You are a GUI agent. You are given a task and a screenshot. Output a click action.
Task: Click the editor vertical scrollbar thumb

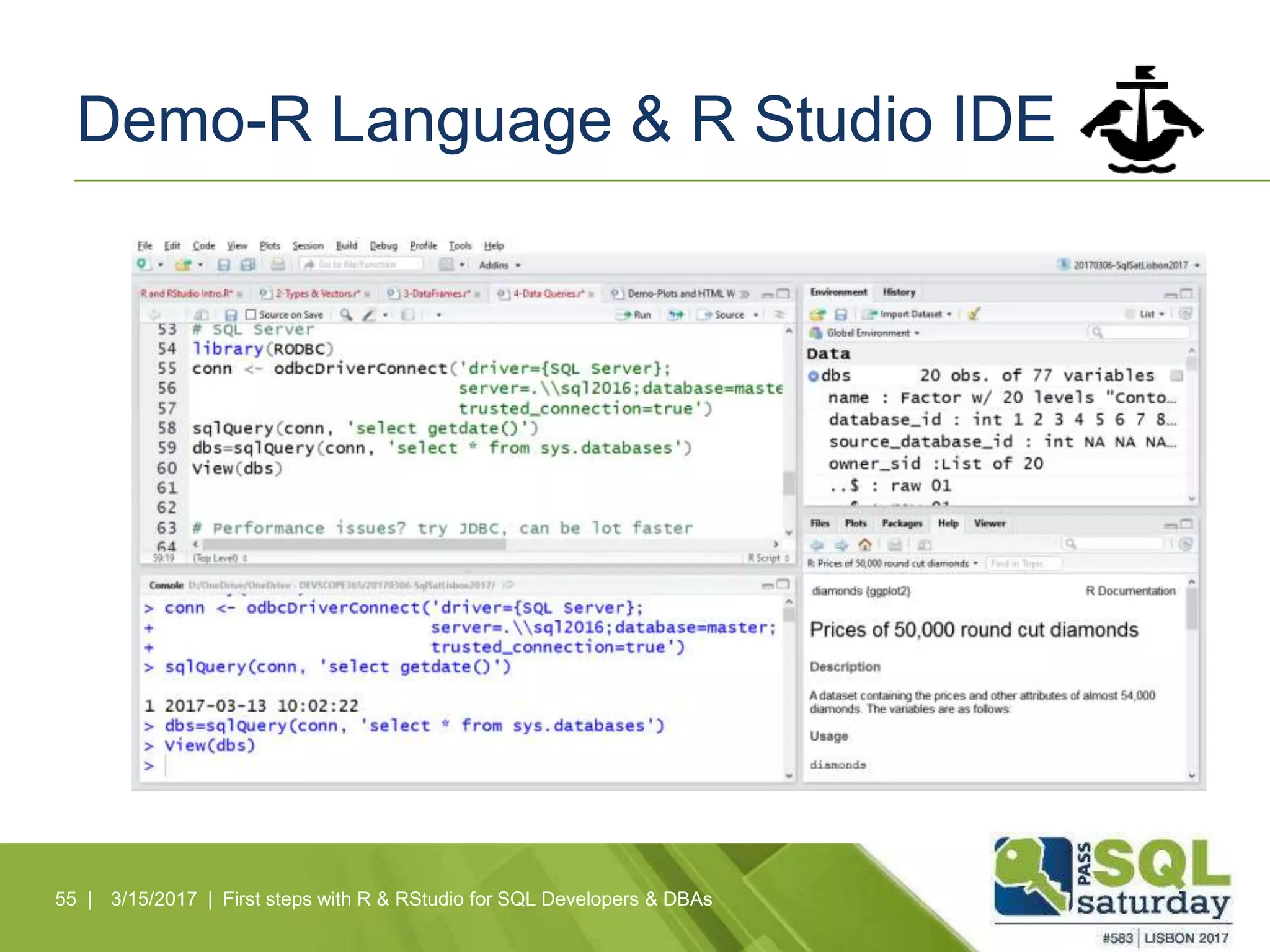789,482
